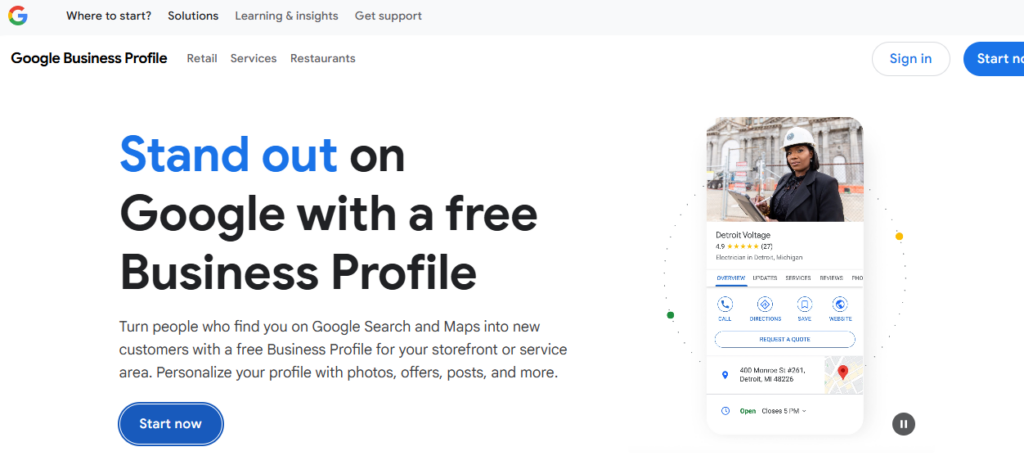Open the Where to start? menu

coord(108,16)
